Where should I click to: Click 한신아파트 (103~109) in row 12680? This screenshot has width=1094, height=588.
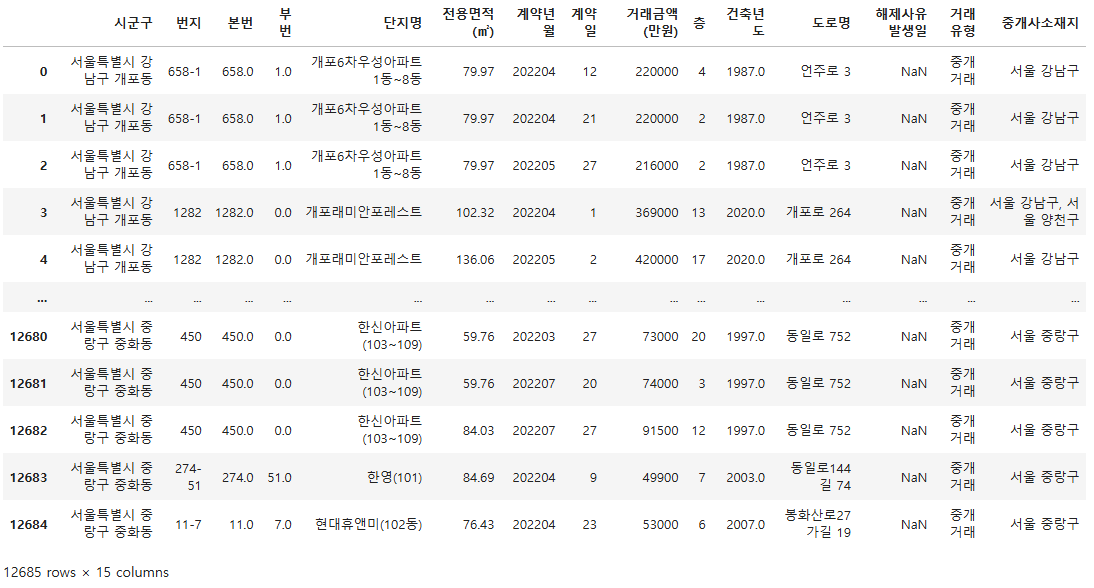coord(390,336)
